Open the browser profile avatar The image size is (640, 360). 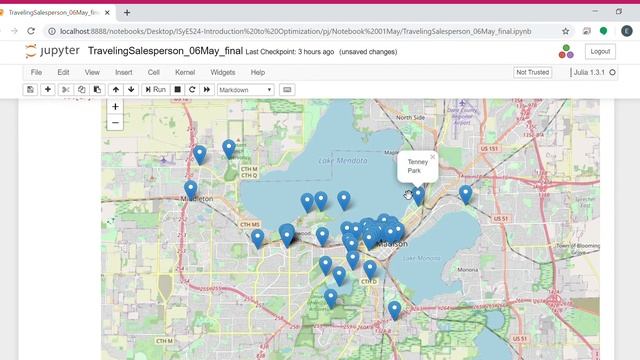point(627,31)
